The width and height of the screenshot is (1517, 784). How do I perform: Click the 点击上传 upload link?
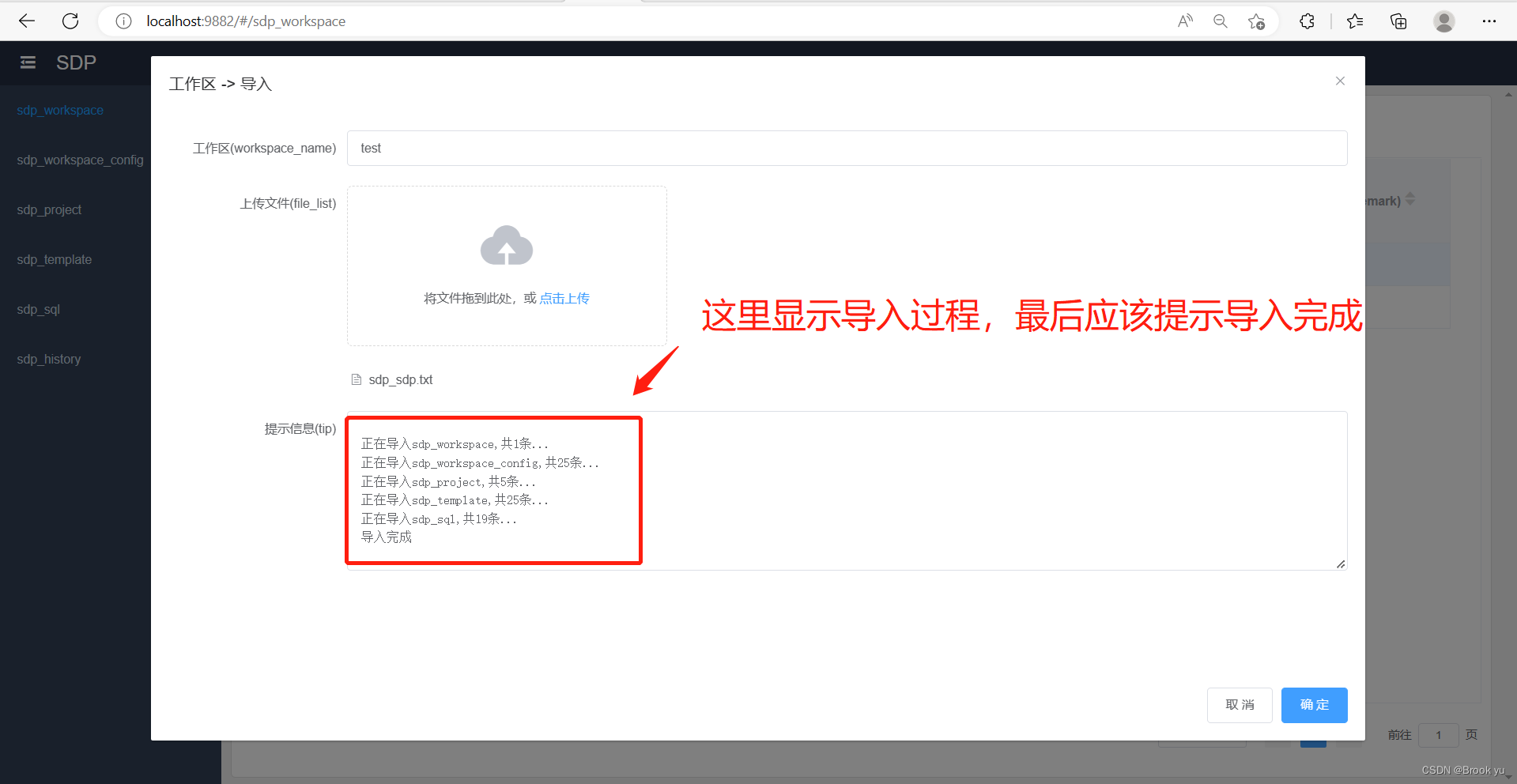tap(564, 298)
